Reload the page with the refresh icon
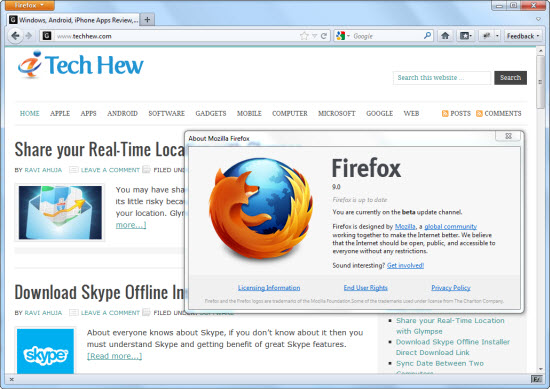The width and height of the screenshot is (550, 389). (x=324, y=36)
